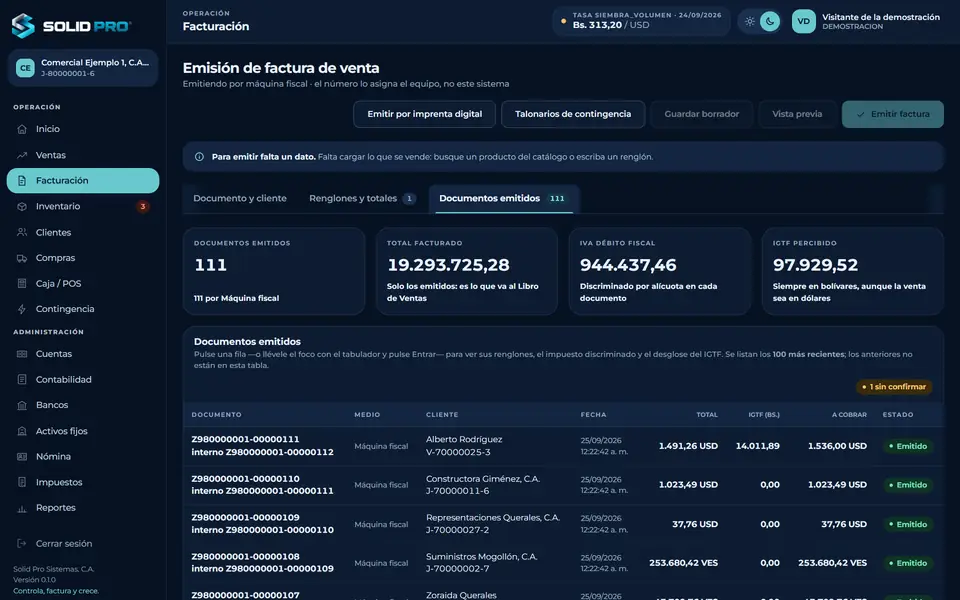The width and height of the screenshot is (960, 600).
Task: Click Talonarios de contingencia button
Action: (573, 114)
